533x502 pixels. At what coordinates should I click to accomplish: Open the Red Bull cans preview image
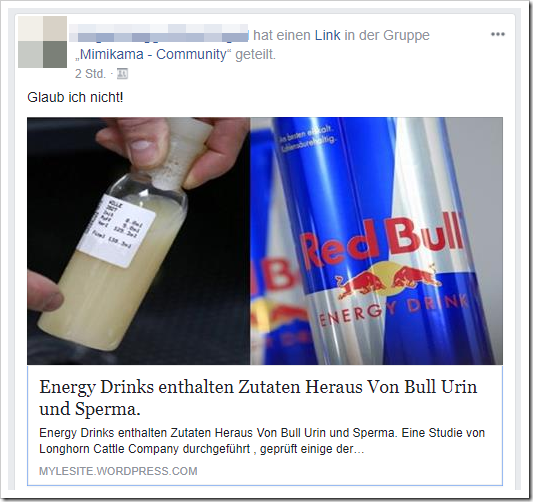pyautogui.click(x=377, y=241)
